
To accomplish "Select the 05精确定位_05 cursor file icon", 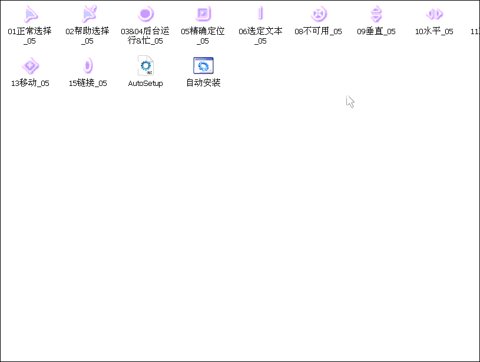I will [203, 14].
